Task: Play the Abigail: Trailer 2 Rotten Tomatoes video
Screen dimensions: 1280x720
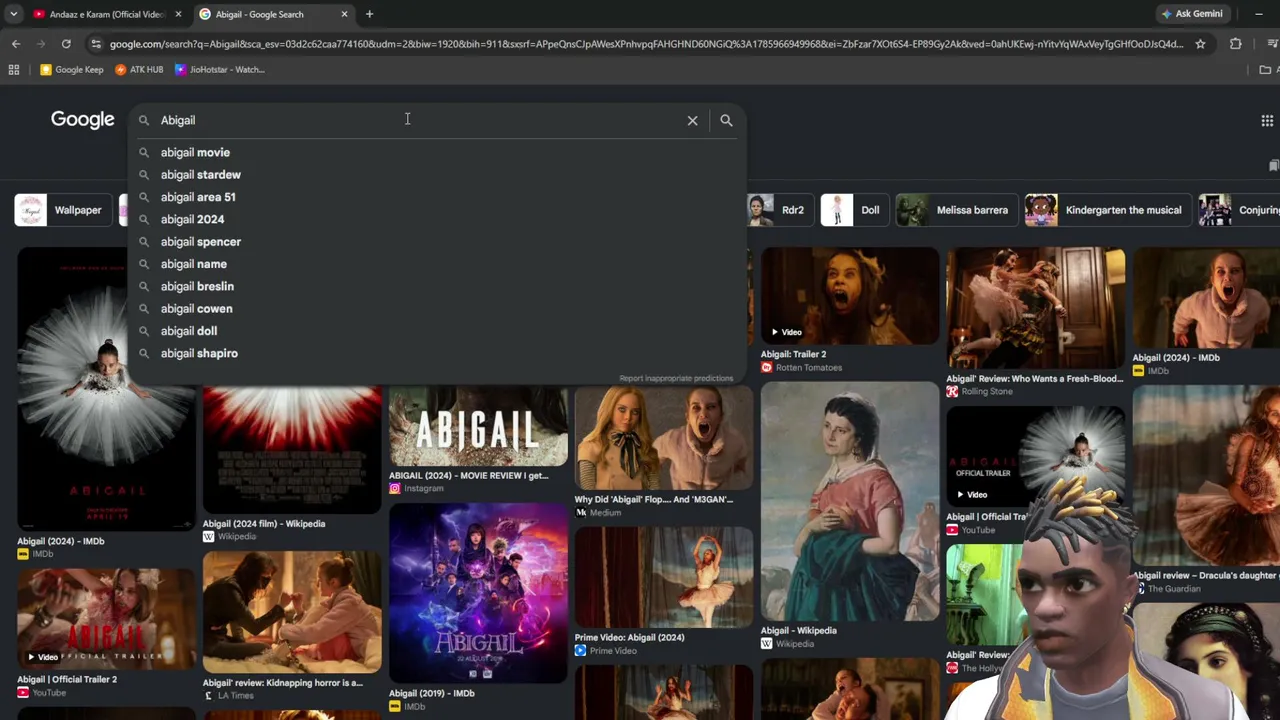Action: click(x=850, y=296)
